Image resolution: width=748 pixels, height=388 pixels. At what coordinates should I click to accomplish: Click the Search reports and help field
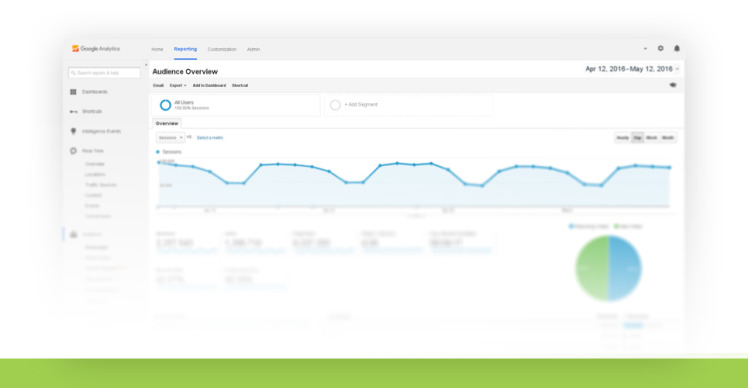tap(104, 73)
